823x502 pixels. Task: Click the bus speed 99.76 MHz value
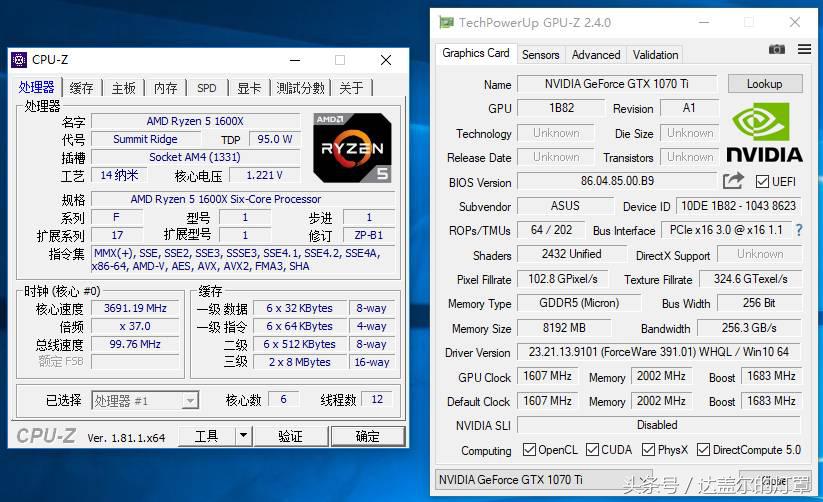click(135, 344)
